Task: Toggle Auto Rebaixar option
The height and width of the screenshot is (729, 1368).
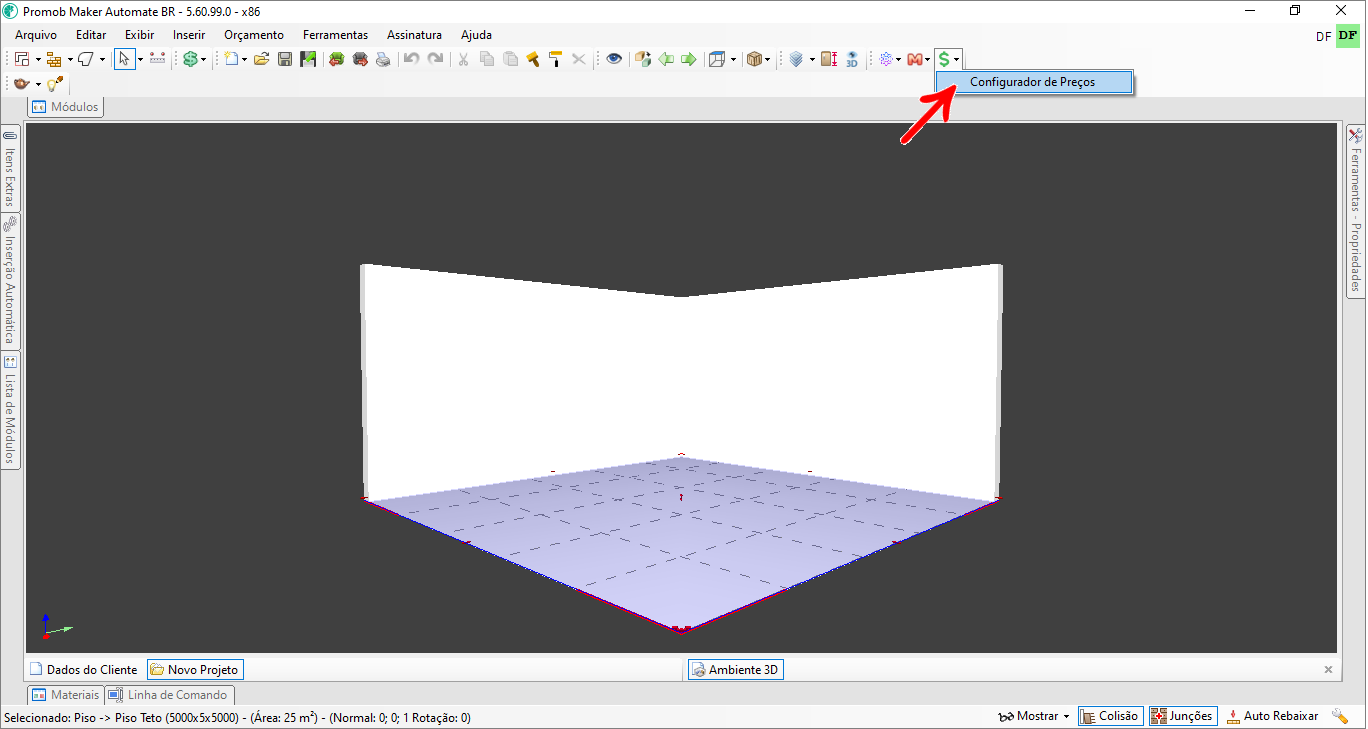Action: [1272, 716]
